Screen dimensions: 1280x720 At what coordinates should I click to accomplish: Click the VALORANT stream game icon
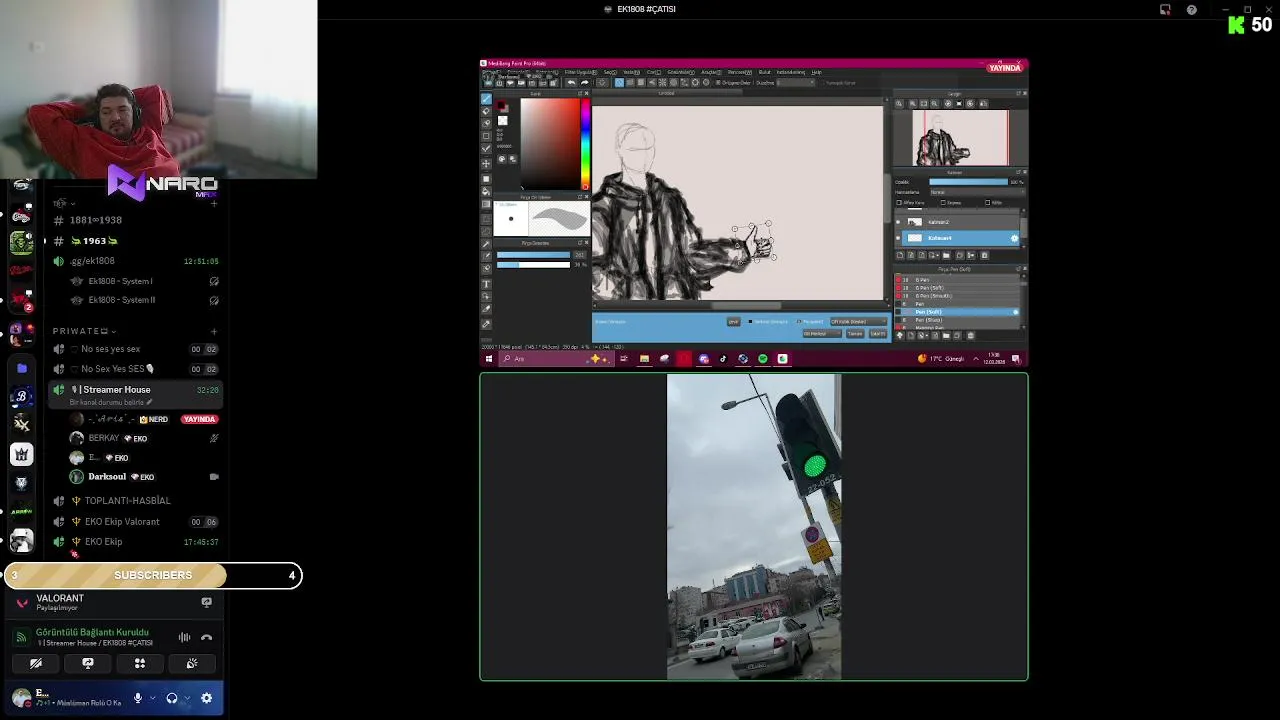pyautogui.click(x=22, y=602)
